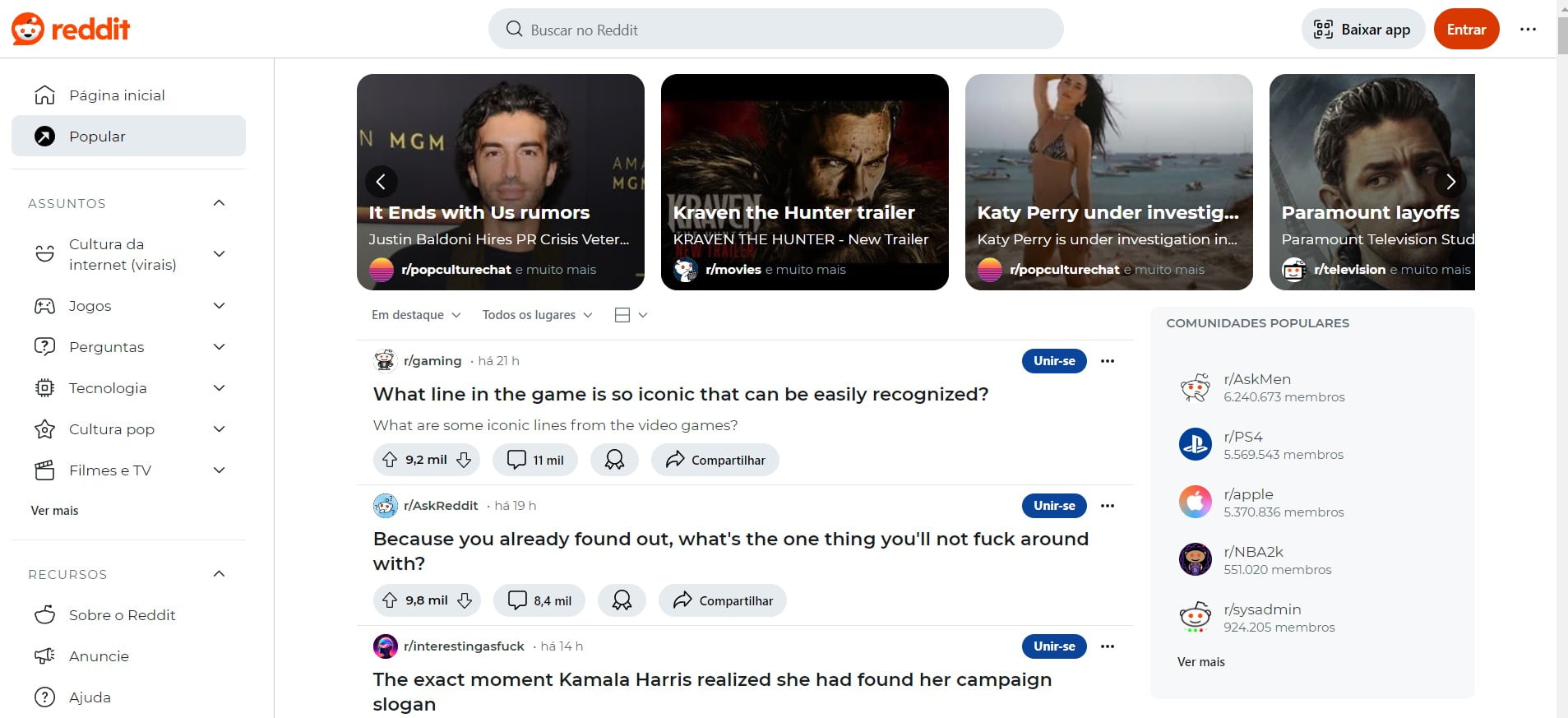Viewport: 1568px width, 718px height.
Task: Click the r/PS4 PlayStation icon
Action: pos(1195,445)
